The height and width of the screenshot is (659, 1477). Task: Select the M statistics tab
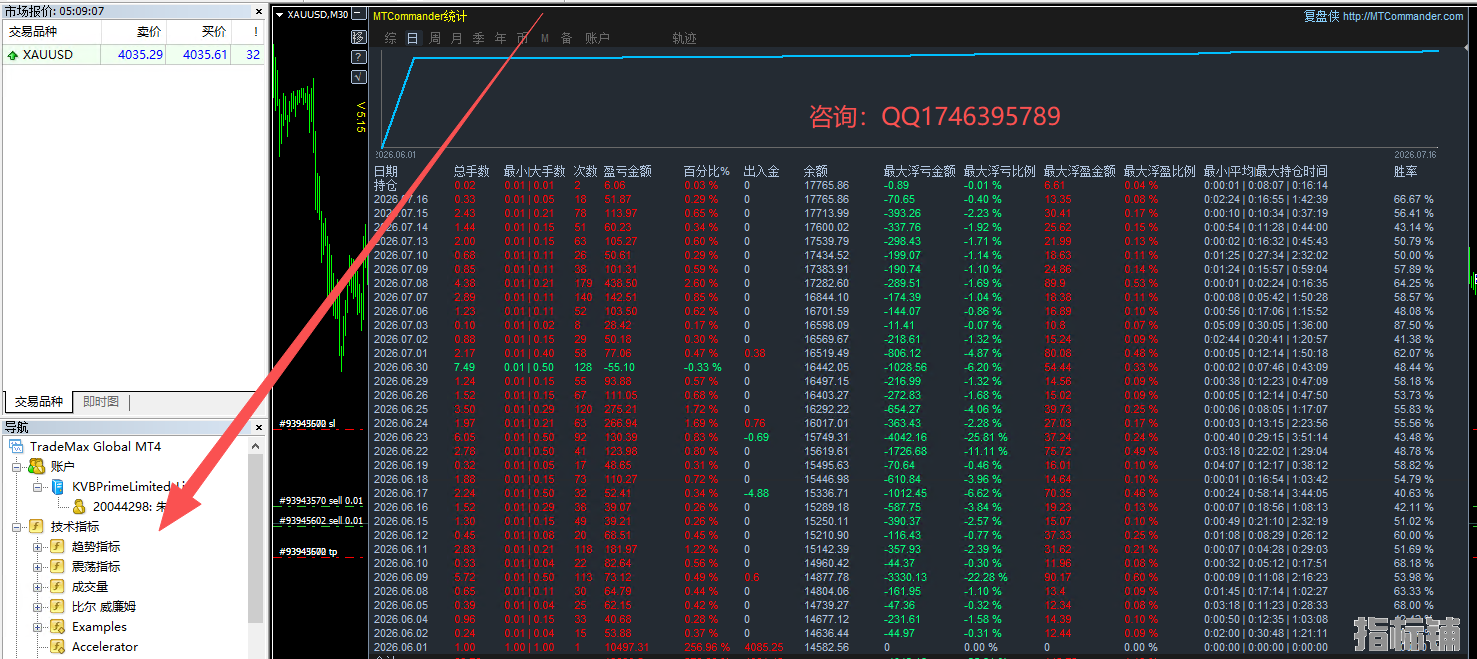pos(545,38)
